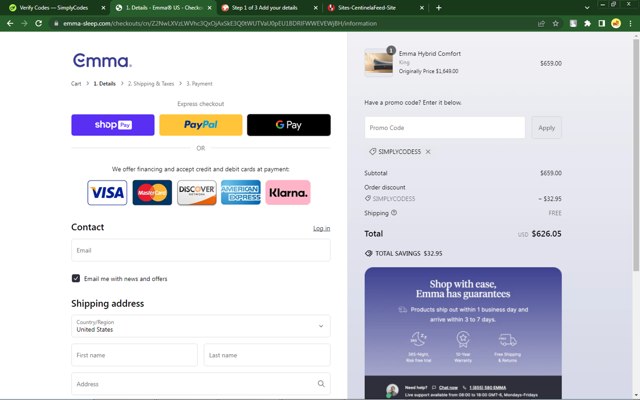Open the Chrome three-dot menu
Image resolution: width=640 pixels, height=400 pixels.
point(631,24)
